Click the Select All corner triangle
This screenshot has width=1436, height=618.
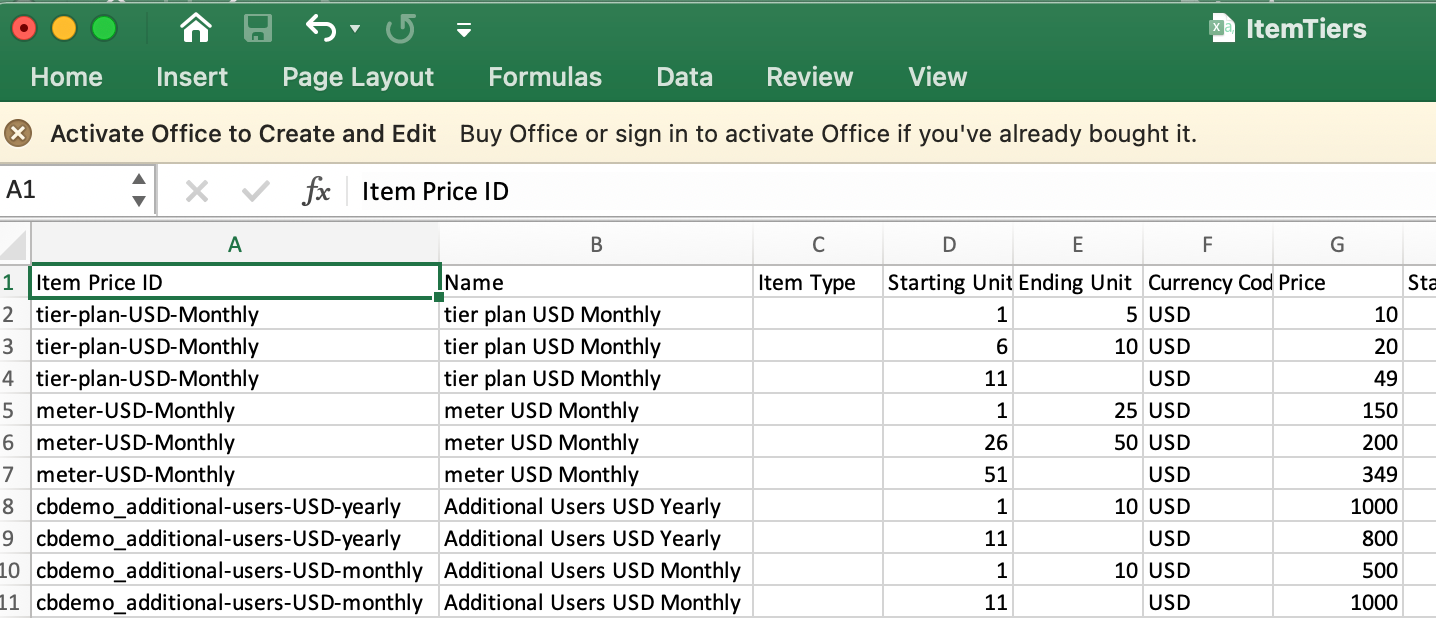(15, 245)
